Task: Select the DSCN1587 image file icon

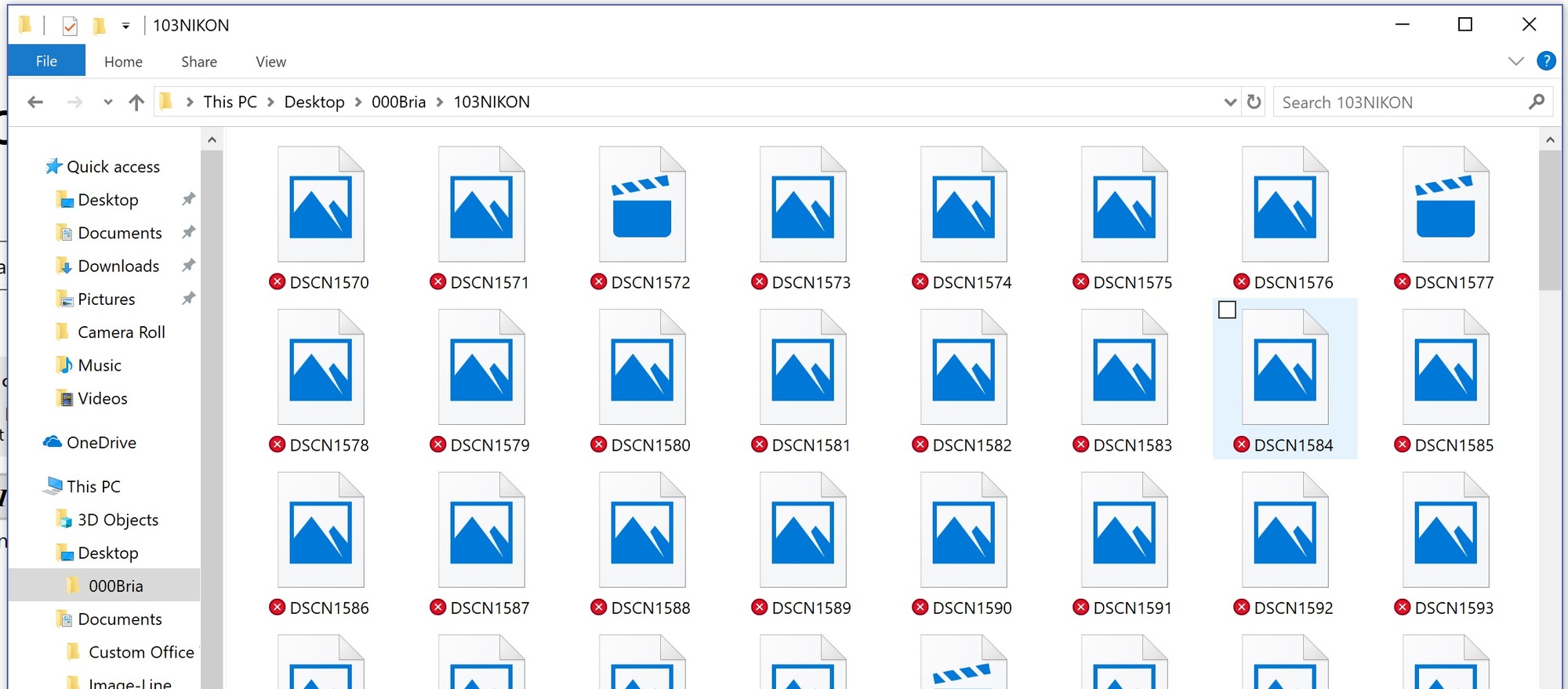Action: tap(481, 530)
